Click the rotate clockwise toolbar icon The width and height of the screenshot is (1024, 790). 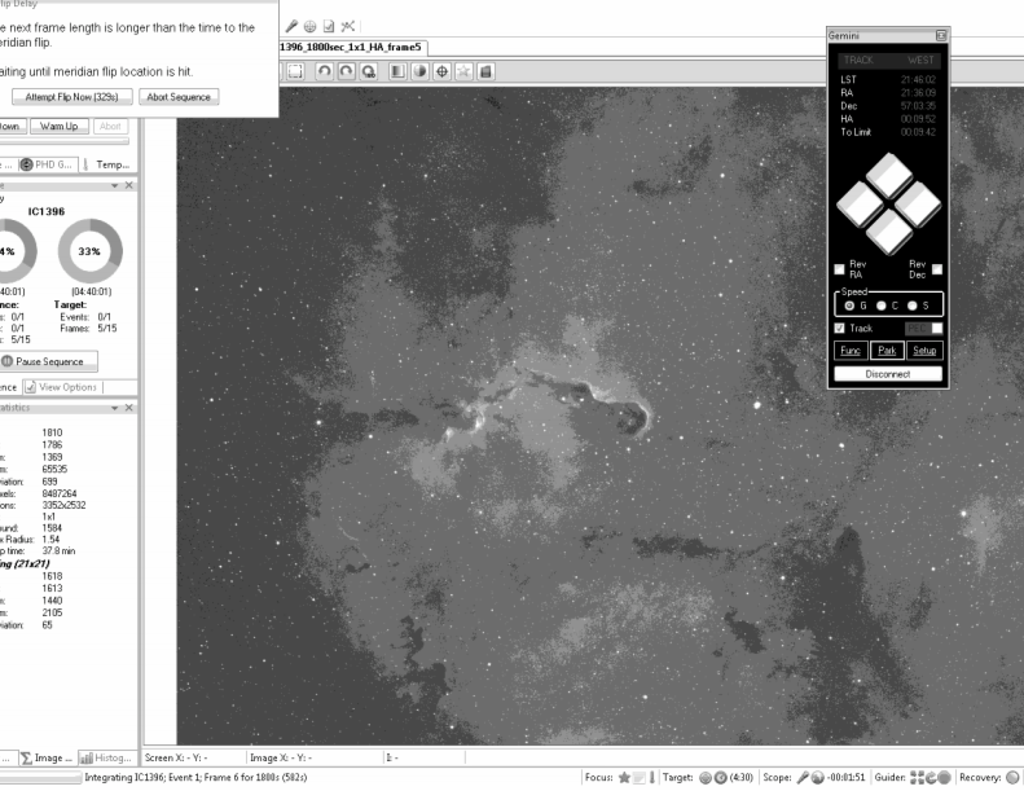347,72
